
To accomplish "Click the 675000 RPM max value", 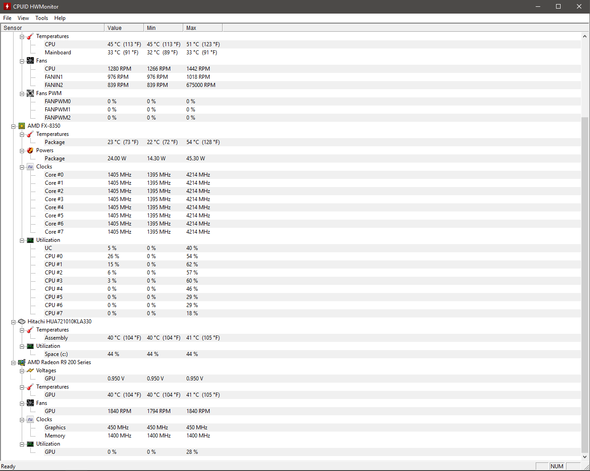I will [x=201, y=85].
